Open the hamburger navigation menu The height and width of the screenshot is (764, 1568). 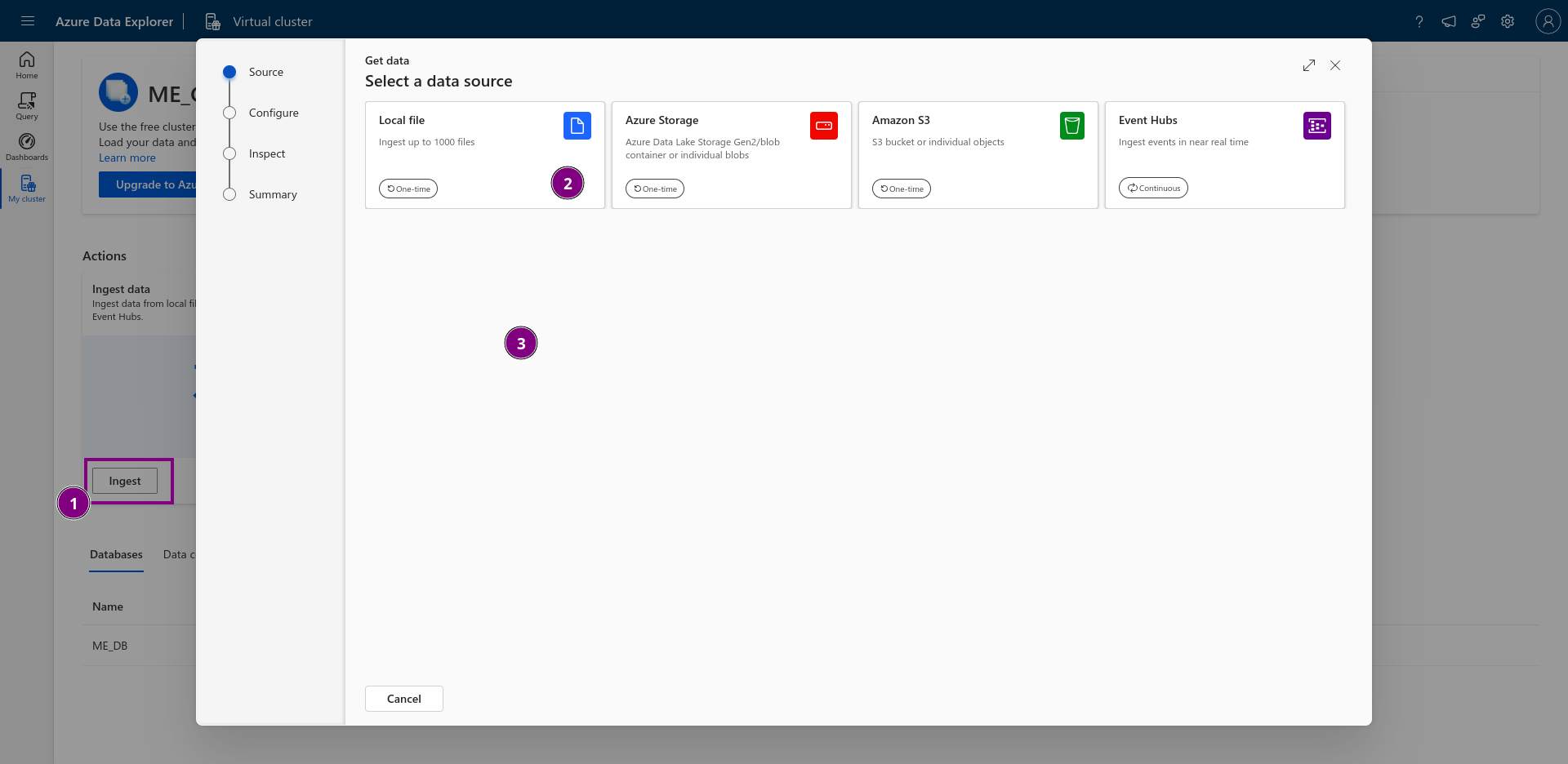(x=28, y=21)
